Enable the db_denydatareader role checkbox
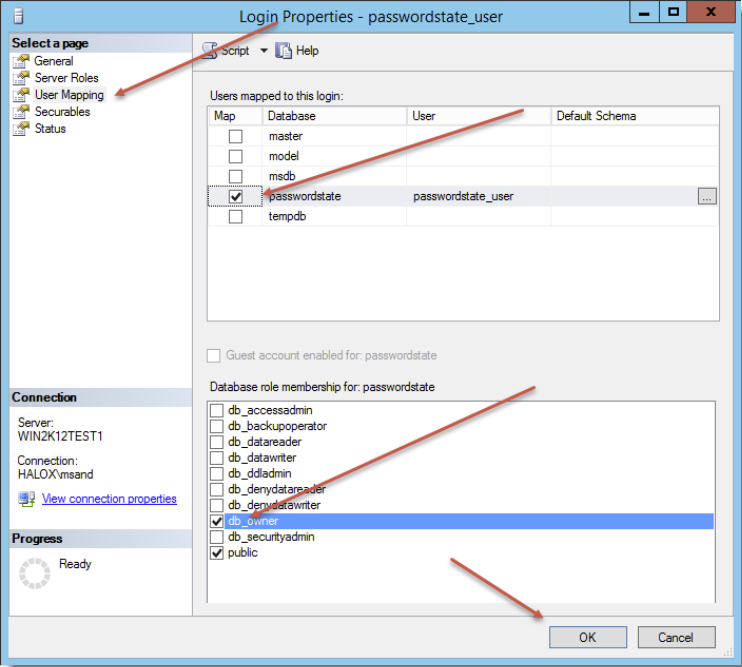This screenshot has height=667, width=742. (x=217, y=489)
